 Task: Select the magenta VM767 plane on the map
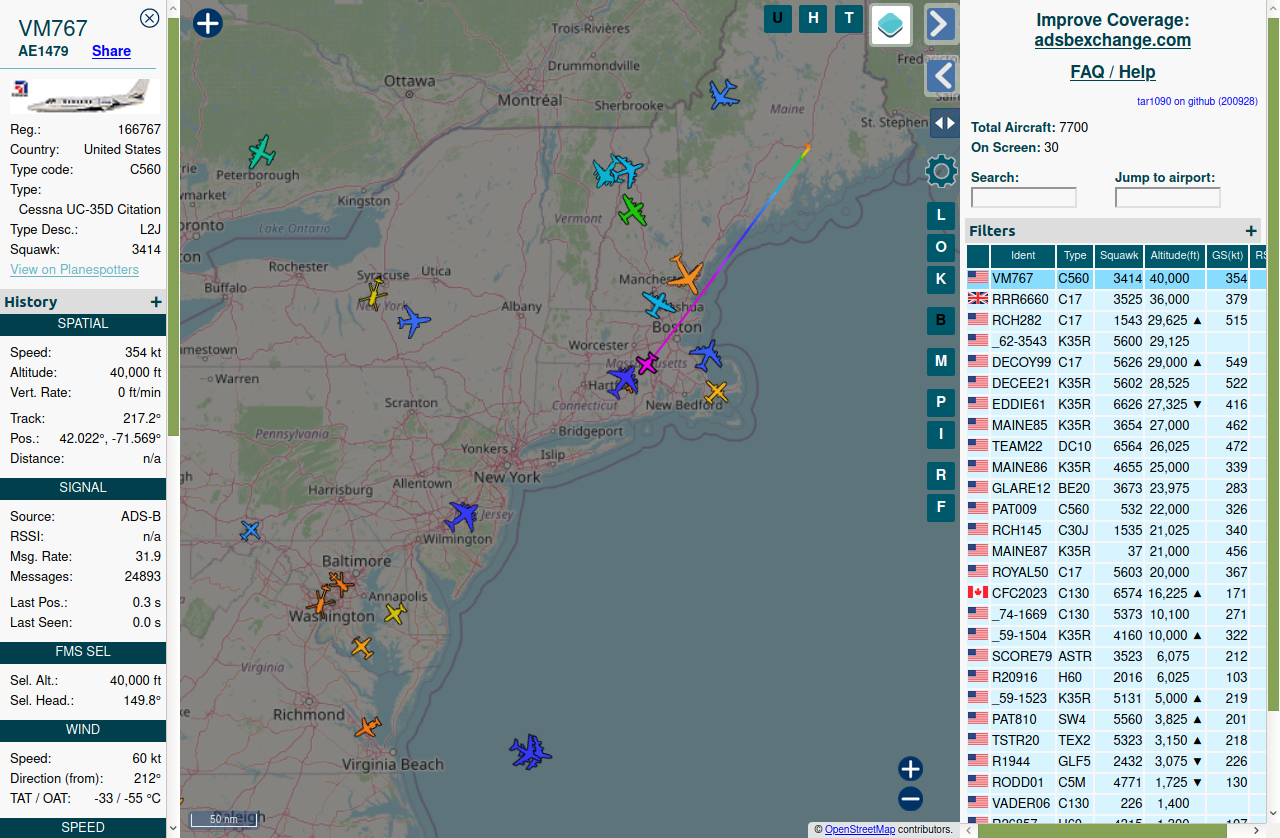647,363
